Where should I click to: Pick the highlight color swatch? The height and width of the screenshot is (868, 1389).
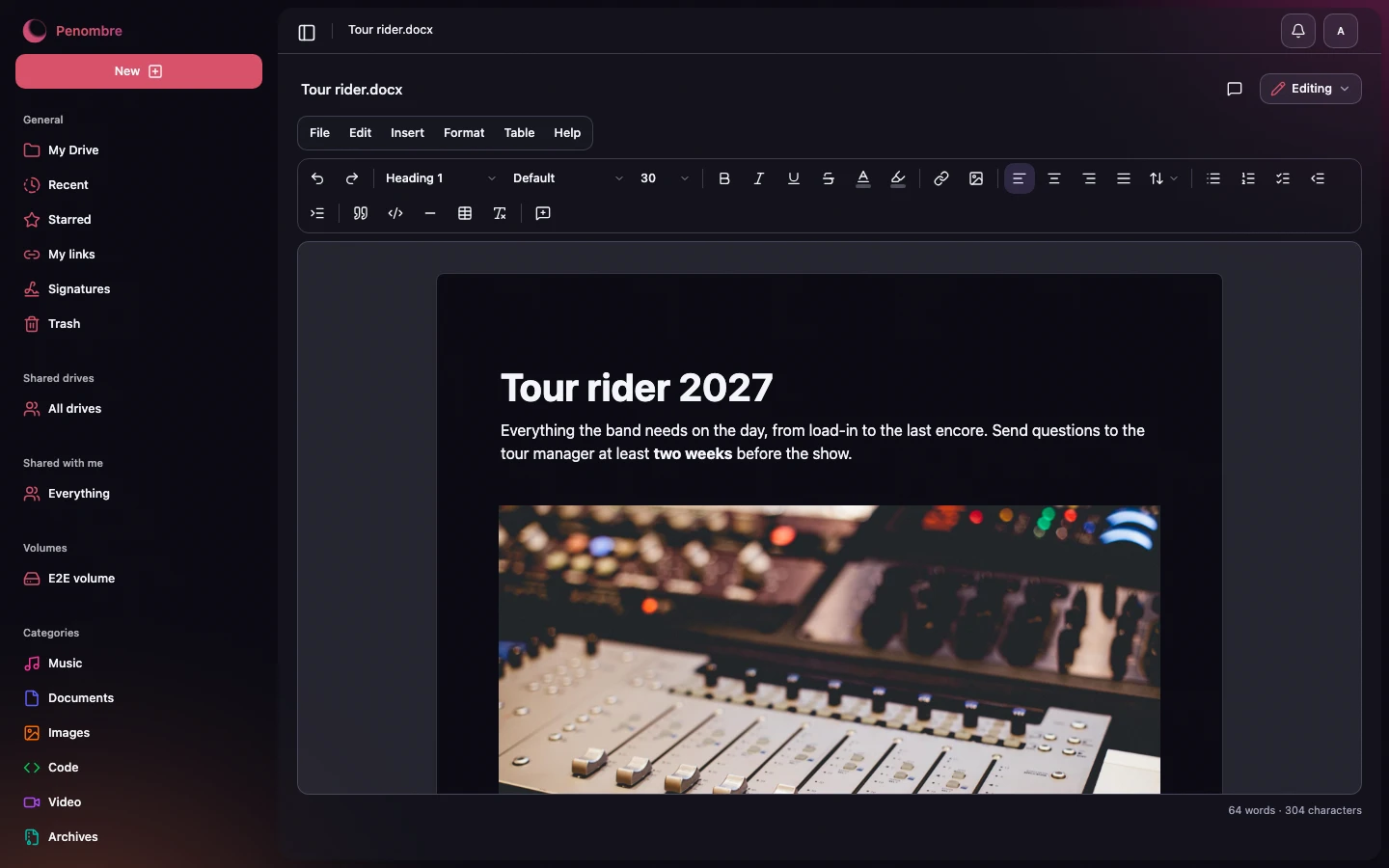point(898,178)
